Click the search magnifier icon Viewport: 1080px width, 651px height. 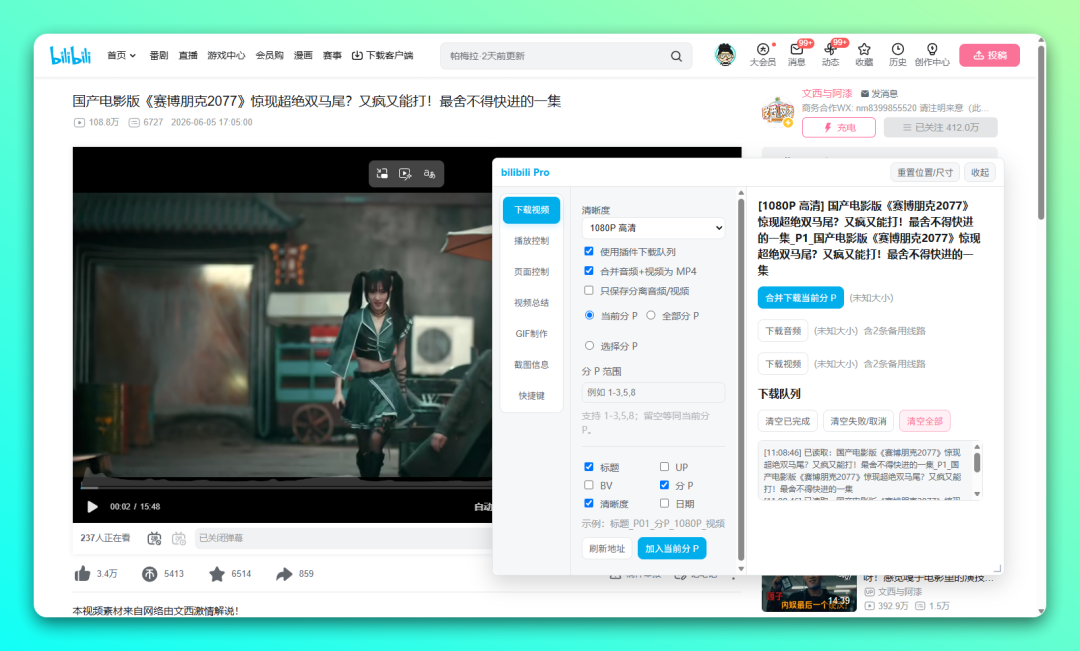(676, 56)
